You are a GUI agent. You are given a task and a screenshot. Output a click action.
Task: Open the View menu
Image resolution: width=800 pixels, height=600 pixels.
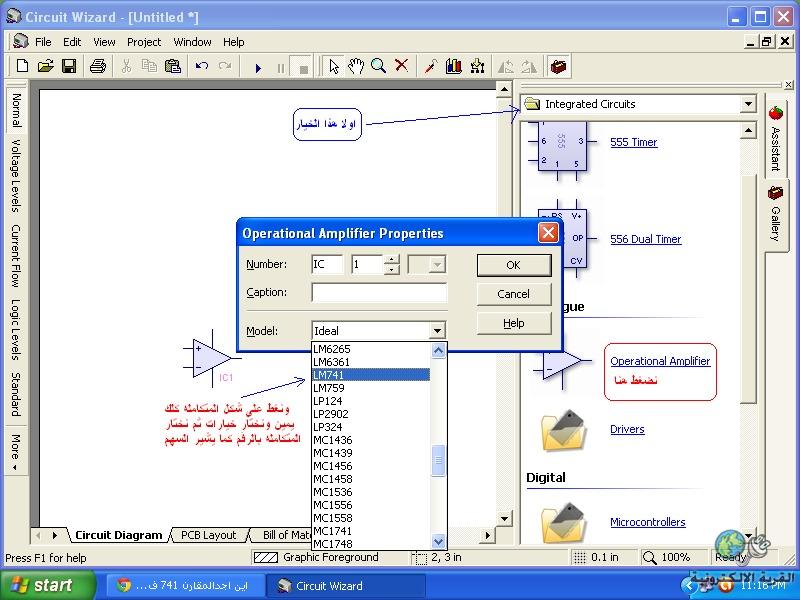pos(104,42)
